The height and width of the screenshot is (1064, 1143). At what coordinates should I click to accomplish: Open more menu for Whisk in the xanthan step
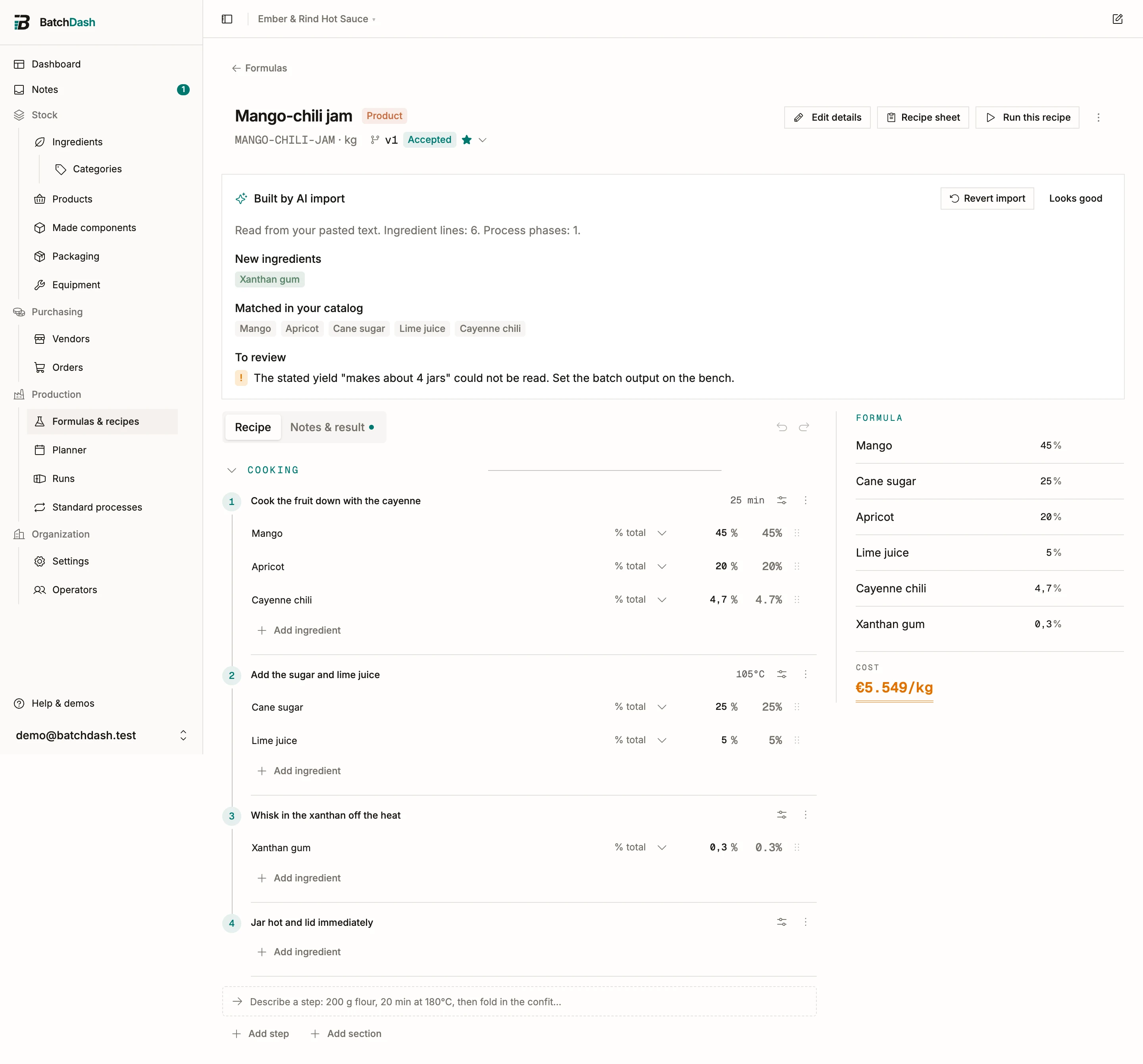[806, 814]
